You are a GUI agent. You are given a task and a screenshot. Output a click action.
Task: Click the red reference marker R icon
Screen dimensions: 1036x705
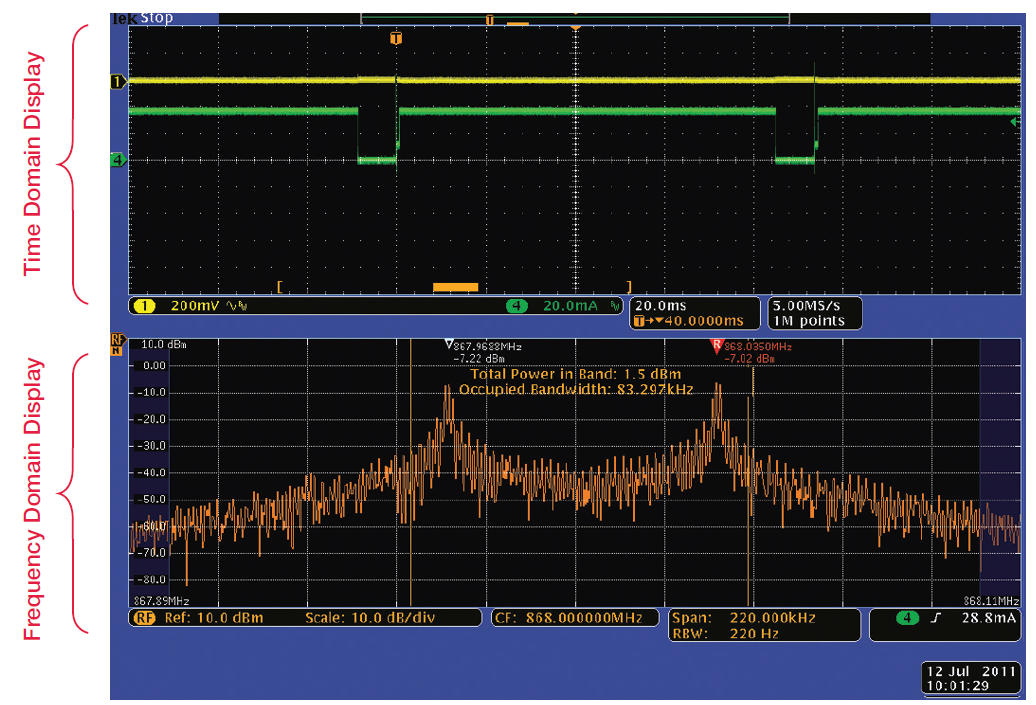(x=715, y=345)
